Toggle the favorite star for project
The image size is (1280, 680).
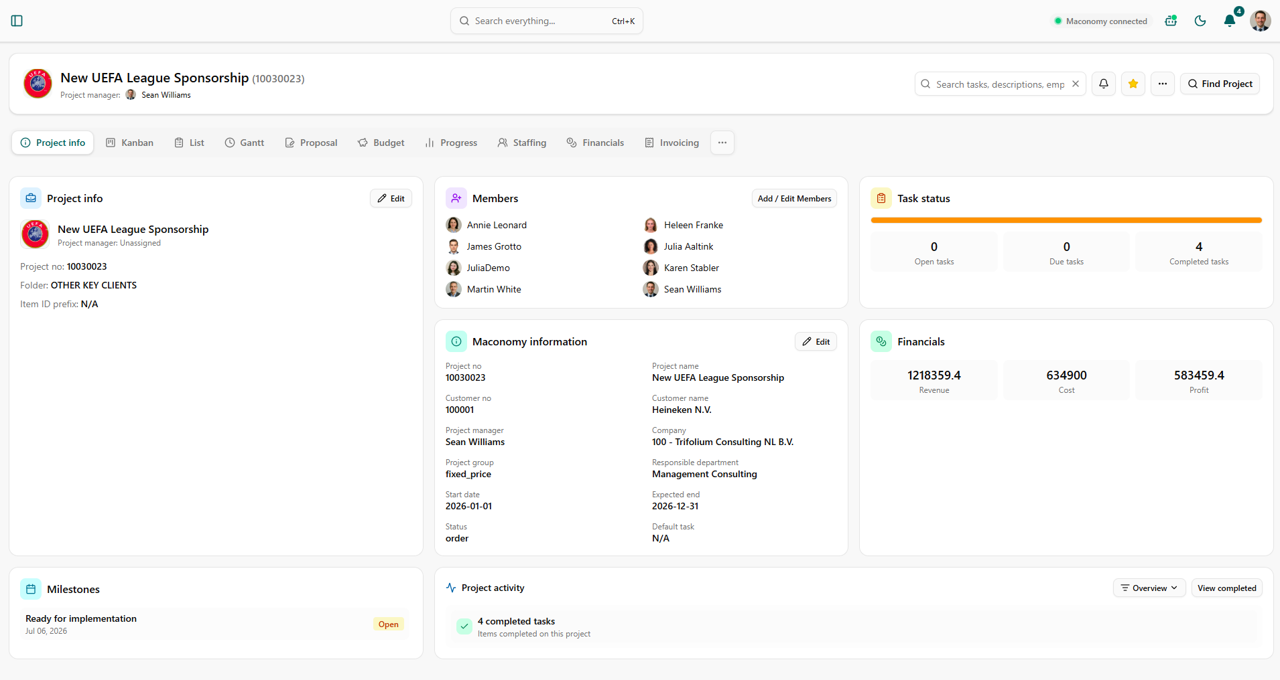(x=1133, y=84)
